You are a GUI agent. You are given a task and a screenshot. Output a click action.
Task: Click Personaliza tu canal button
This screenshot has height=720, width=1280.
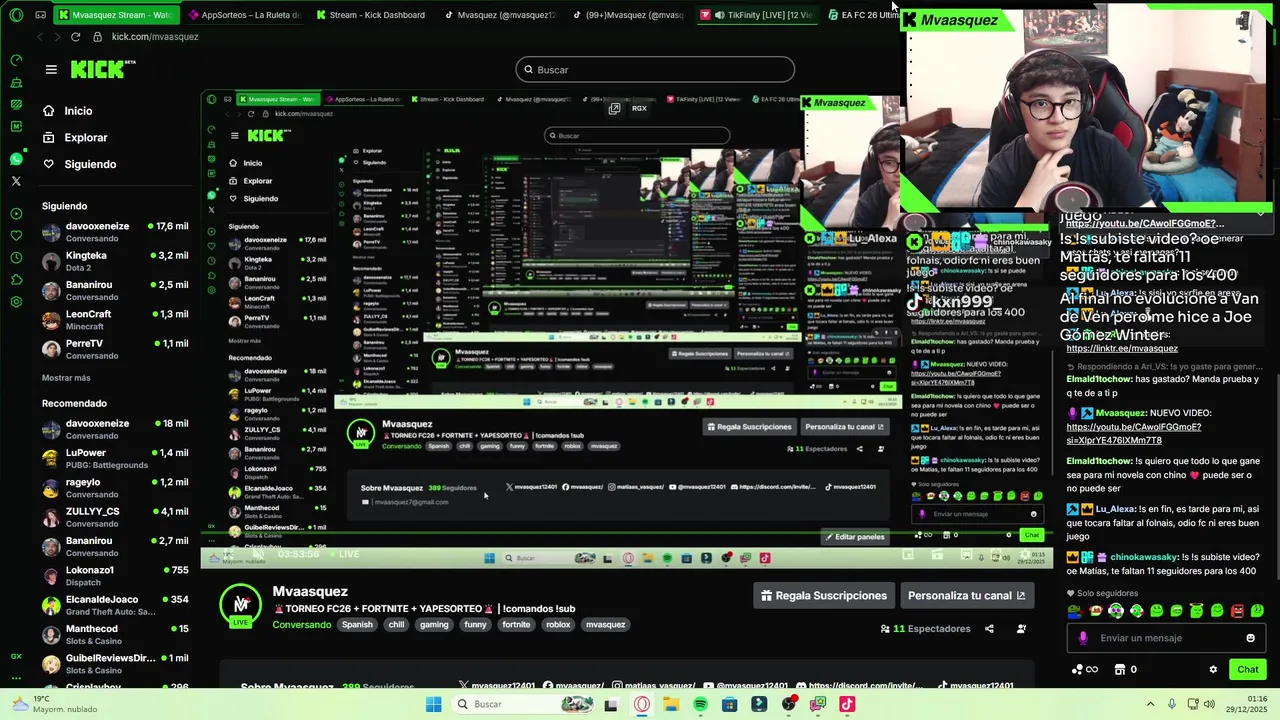(966, 595)
